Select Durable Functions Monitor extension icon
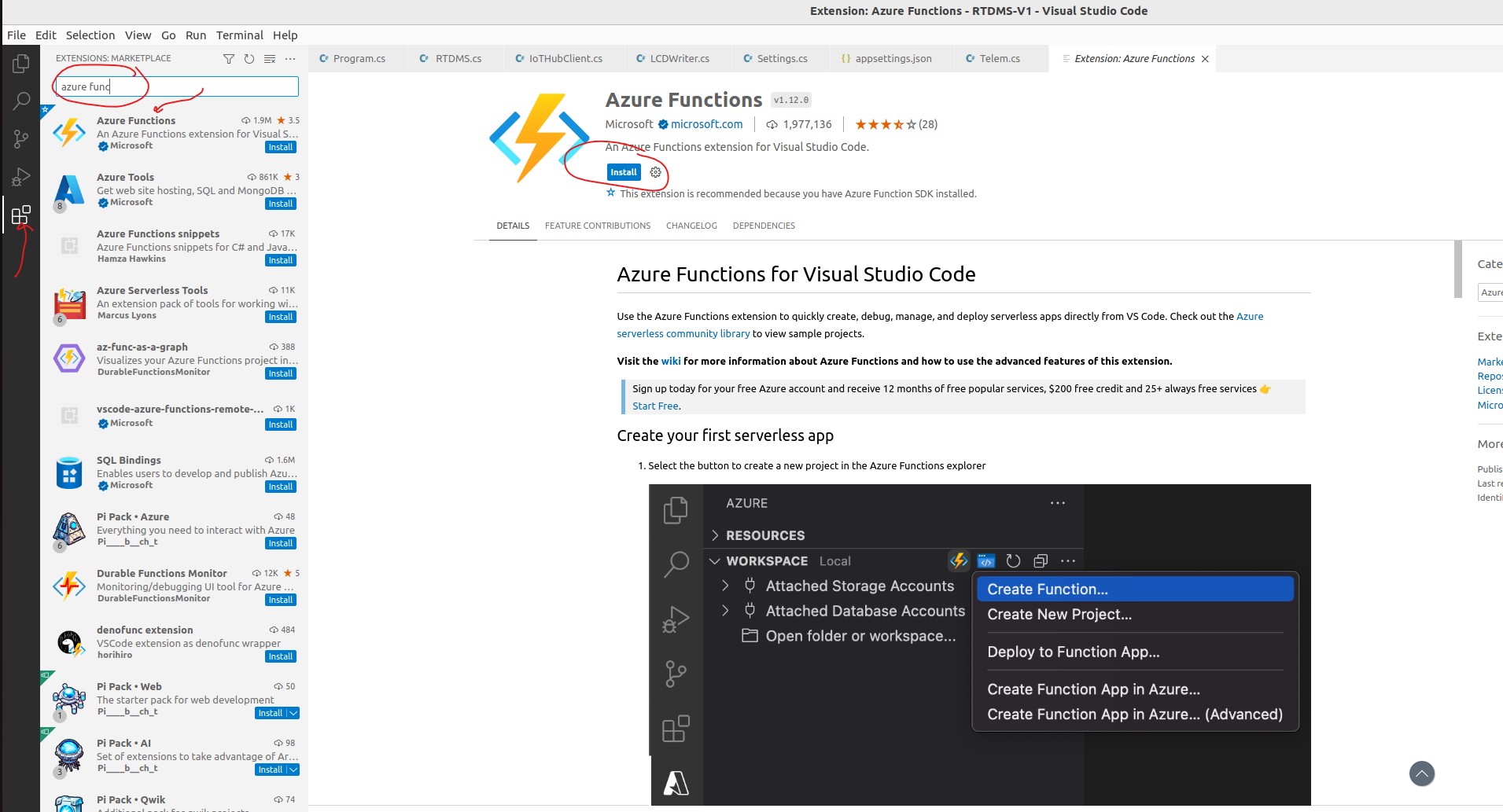Image resolution: width=1503 pixels, height=812 pixels. (69, 586)
